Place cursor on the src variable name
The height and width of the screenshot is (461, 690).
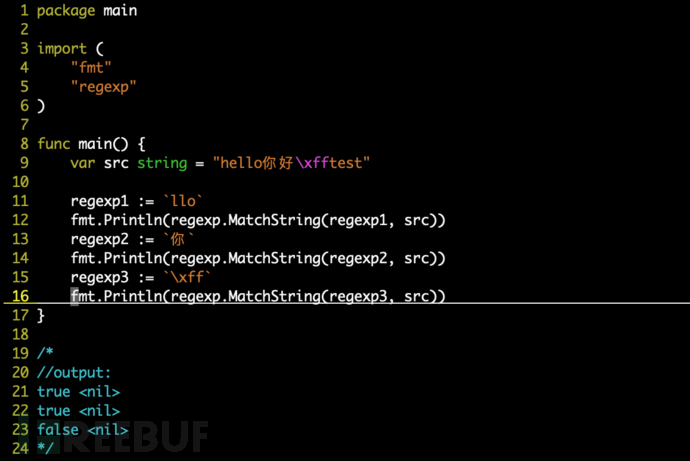[116, 163]
